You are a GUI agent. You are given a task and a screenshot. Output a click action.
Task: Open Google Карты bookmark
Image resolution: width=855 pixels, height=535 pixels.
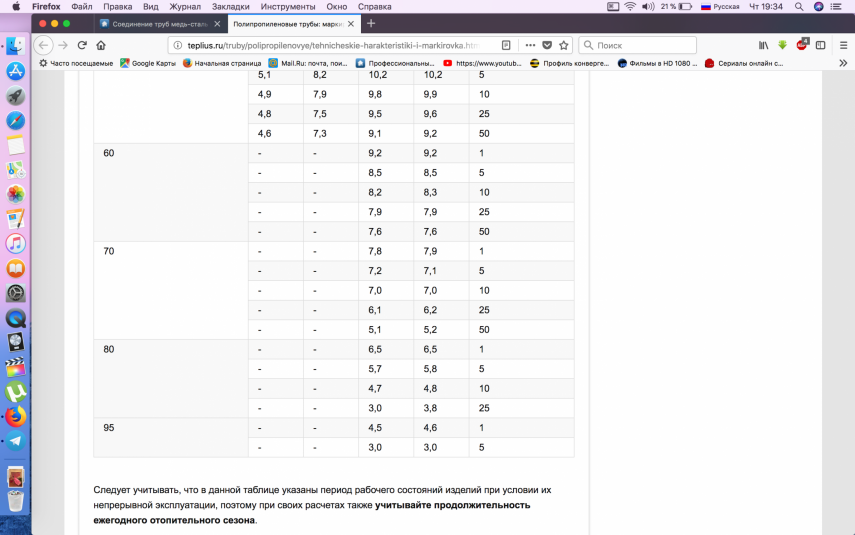[148, 63]
